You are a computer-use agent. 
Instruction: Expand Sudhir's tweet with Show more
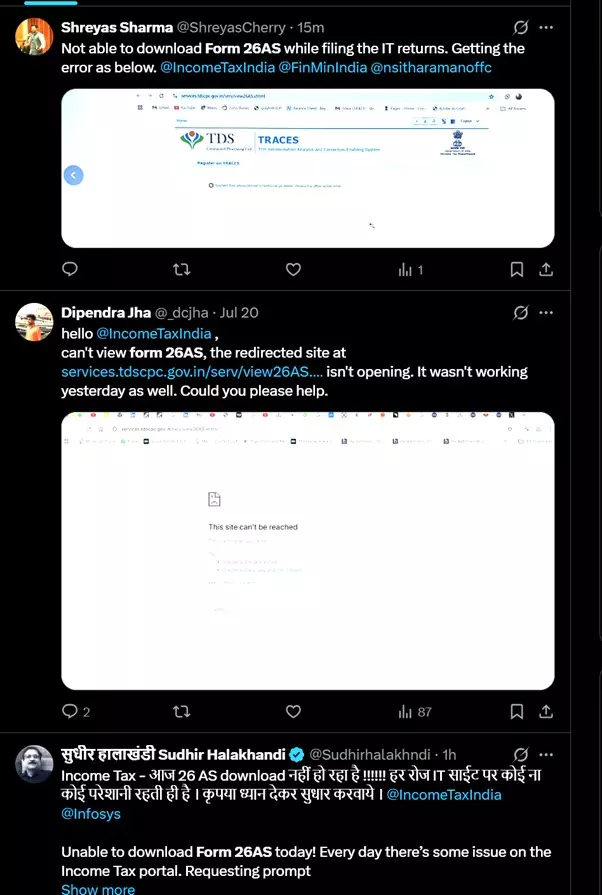(x=98, y=889)
